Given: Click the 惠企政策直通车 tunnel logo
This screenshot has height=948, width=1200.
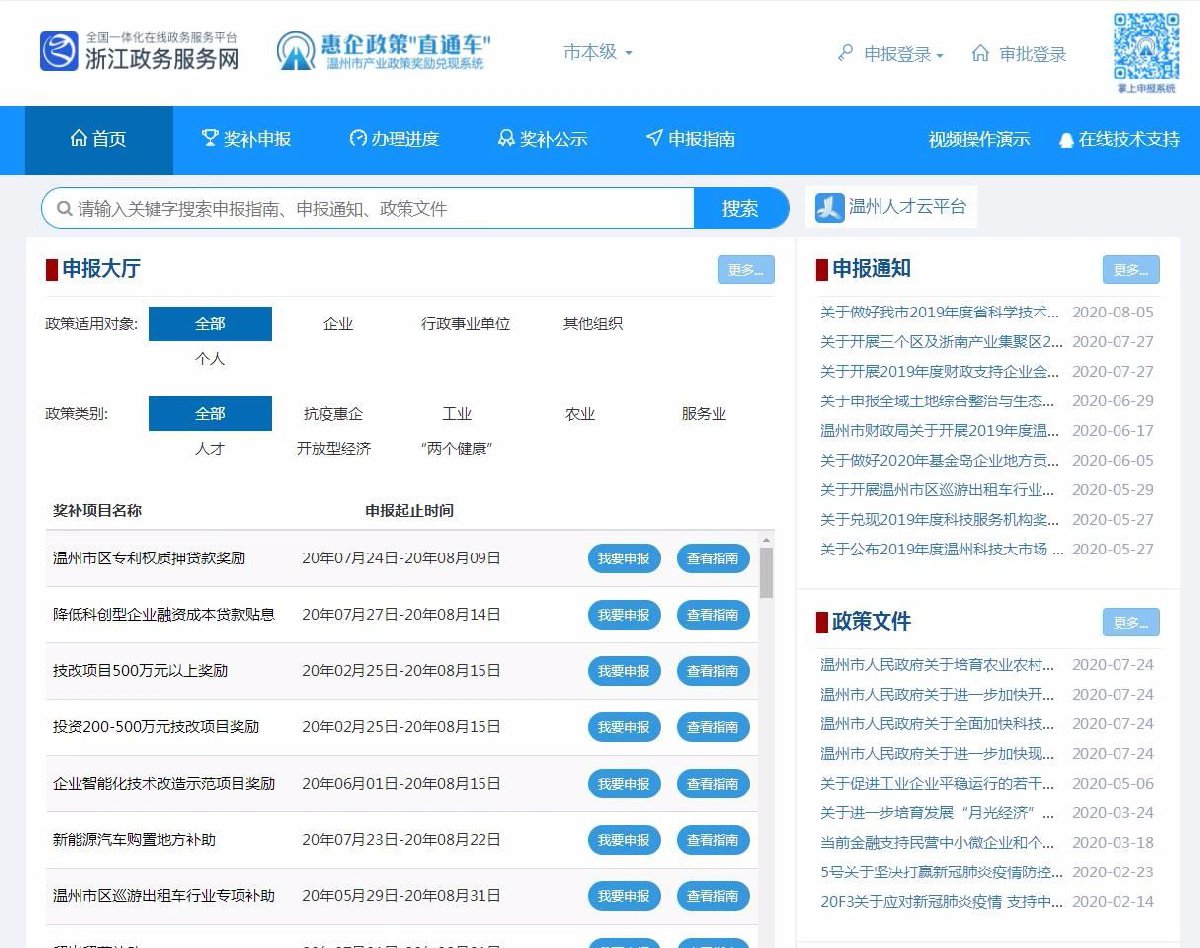Looking at the screenshot, I should click(x=296, y=51).
